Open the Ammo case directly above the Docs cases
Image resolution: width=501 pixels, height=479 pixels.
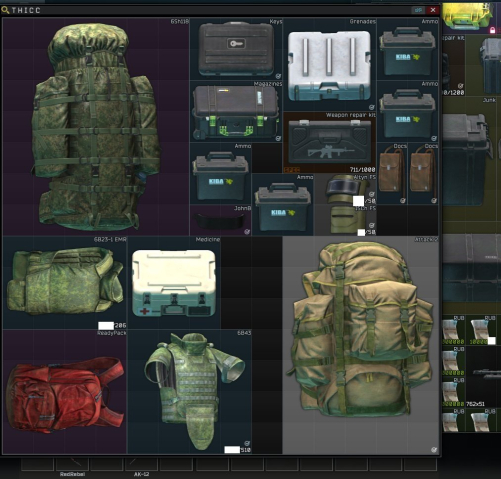pyautogui.click(x=407, y=111)
